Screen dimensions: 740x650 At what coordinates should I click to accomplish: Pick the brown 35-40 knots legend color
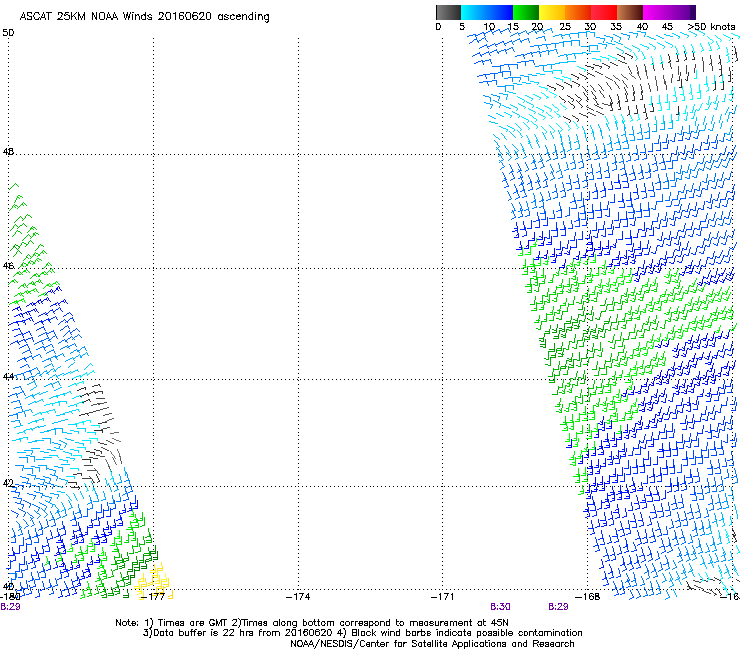coord(630,12)
